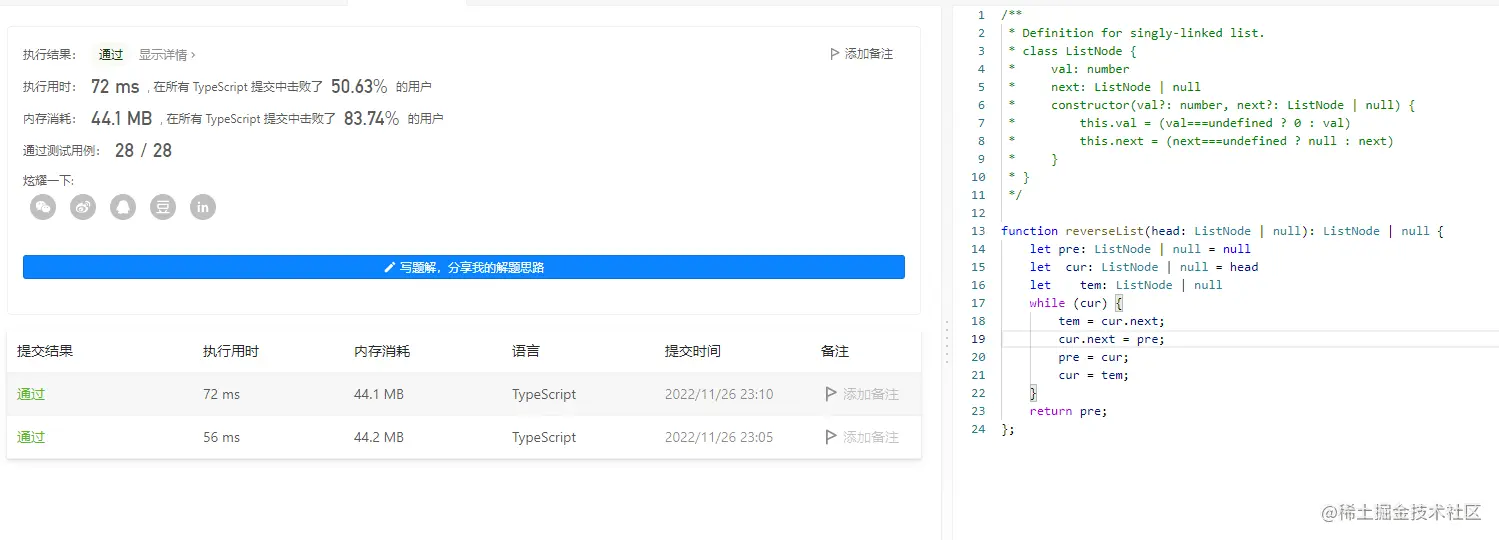
Task: Add note to 56 ms submission row
Action: (x=861, y=437)
